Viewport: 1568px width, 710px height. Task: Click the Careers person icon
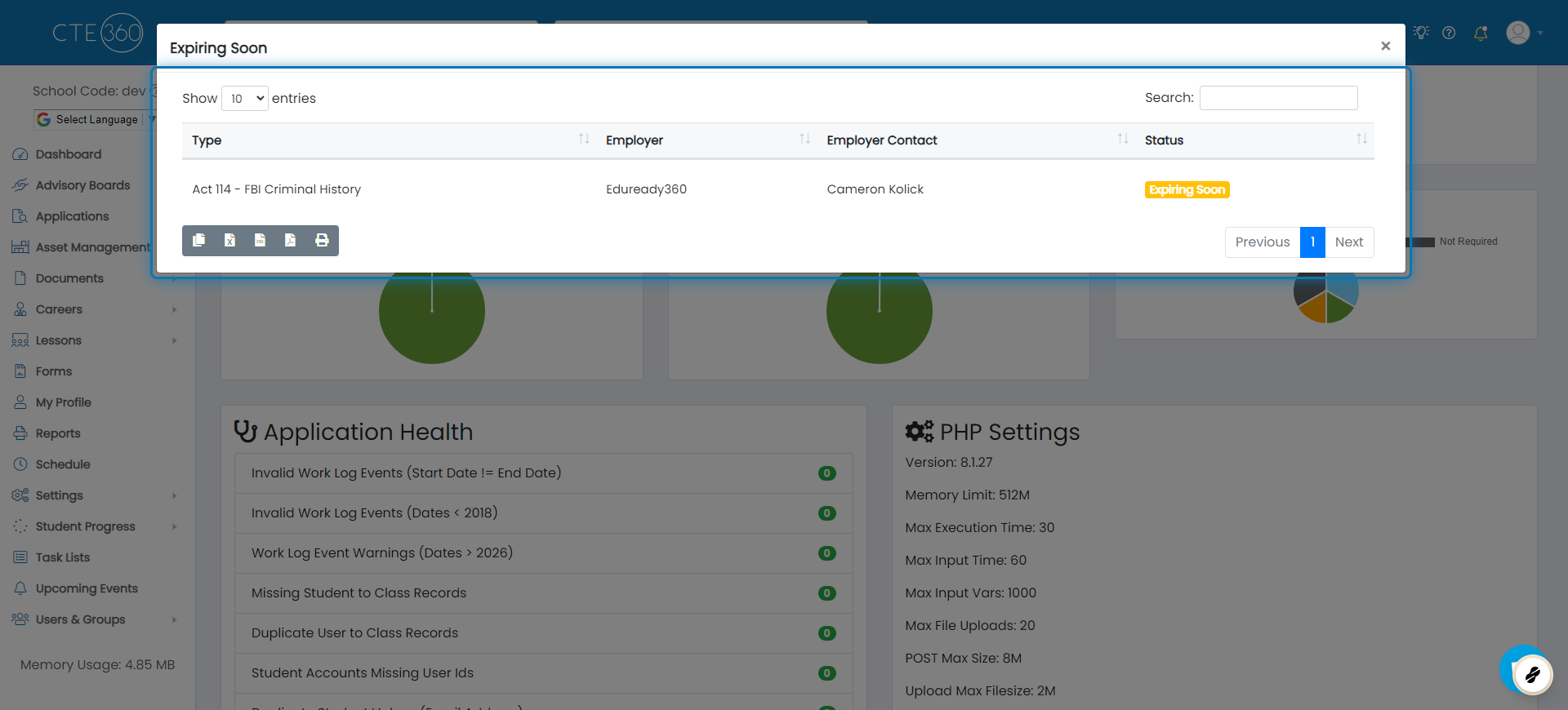tap(20, 309)
